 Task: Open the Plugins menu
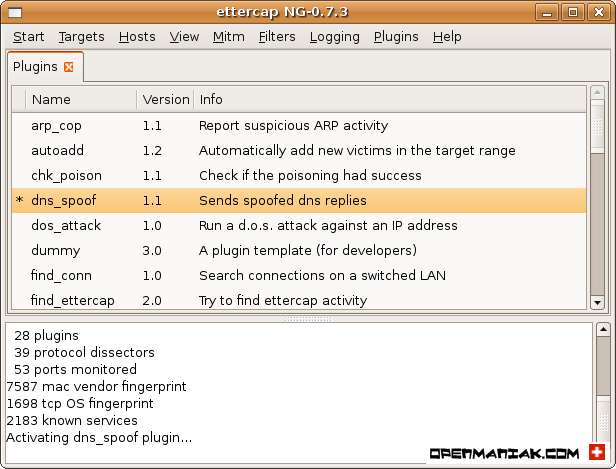pyautogui.click(x=396, y=37)
